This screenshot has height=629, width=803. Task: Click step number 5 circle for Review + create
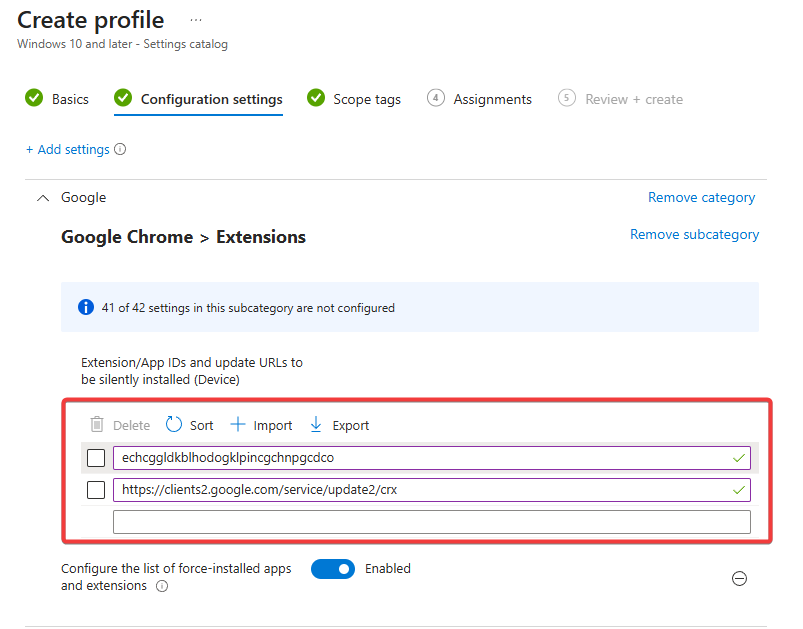click(x=567, y=98)
